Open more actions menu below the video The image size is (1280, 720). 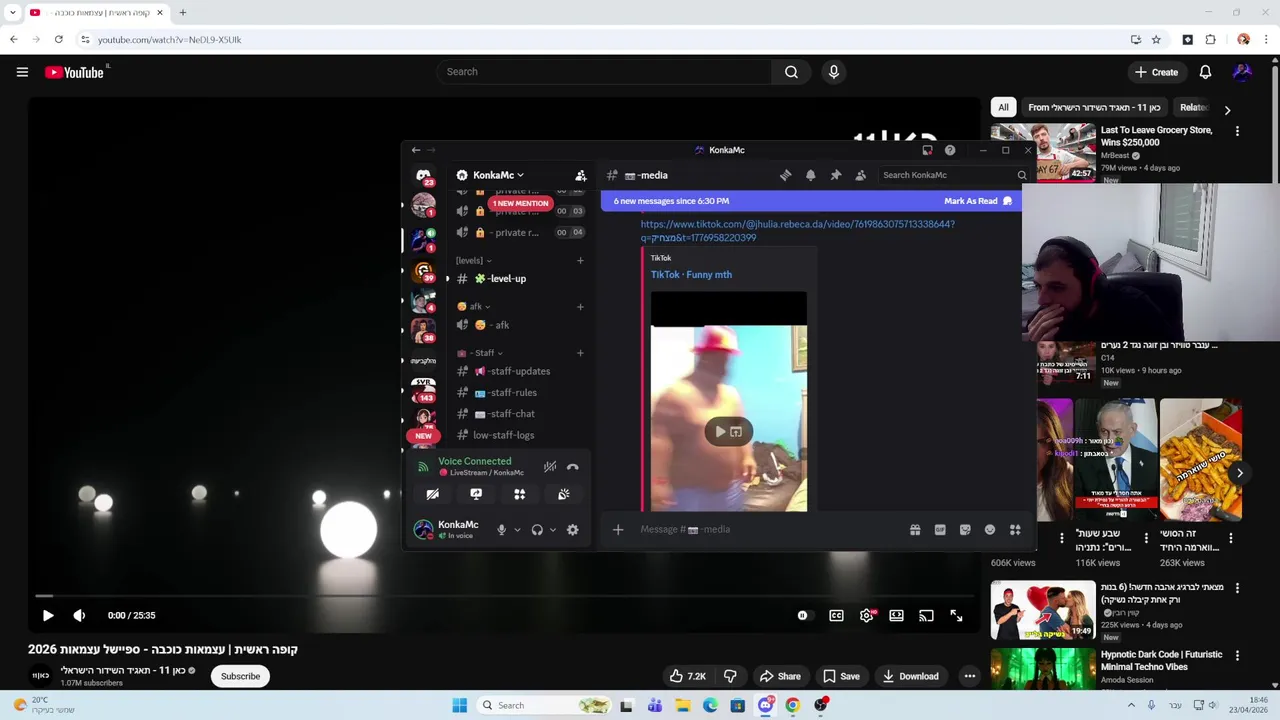pyautogui.click(x=969, y=676)
